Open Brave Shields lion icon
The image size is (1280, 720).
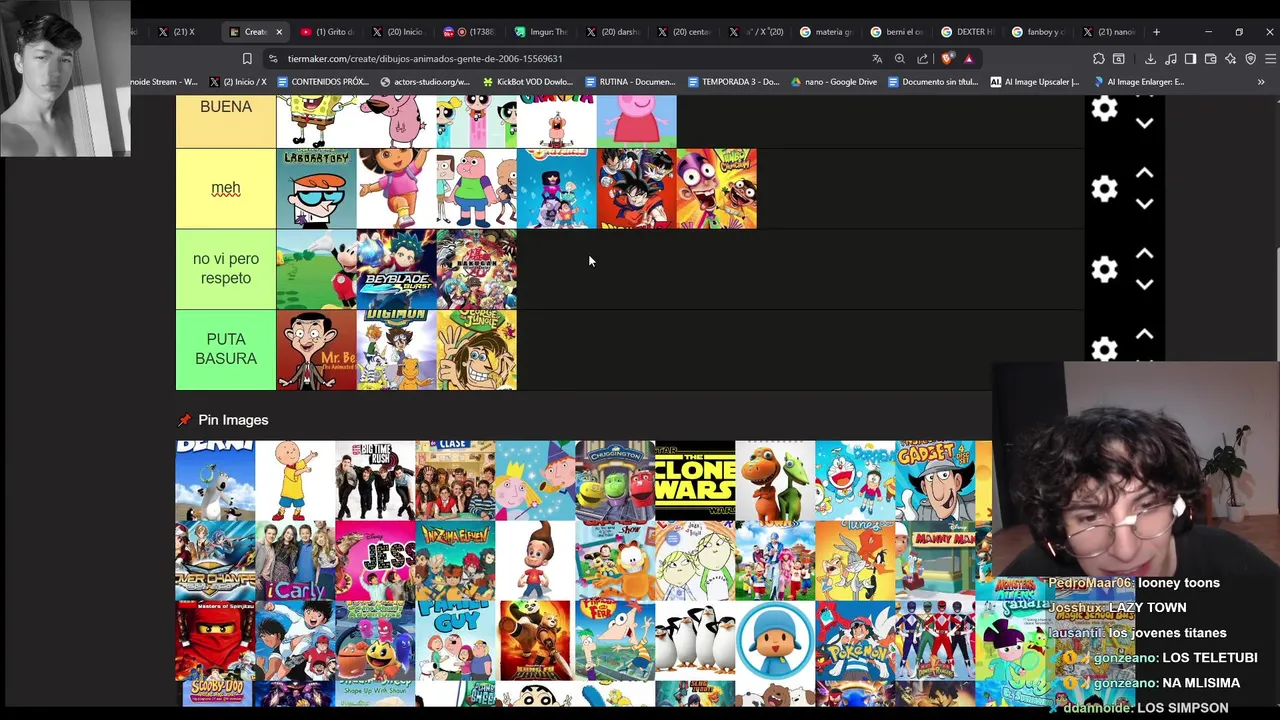coord(947,59)
